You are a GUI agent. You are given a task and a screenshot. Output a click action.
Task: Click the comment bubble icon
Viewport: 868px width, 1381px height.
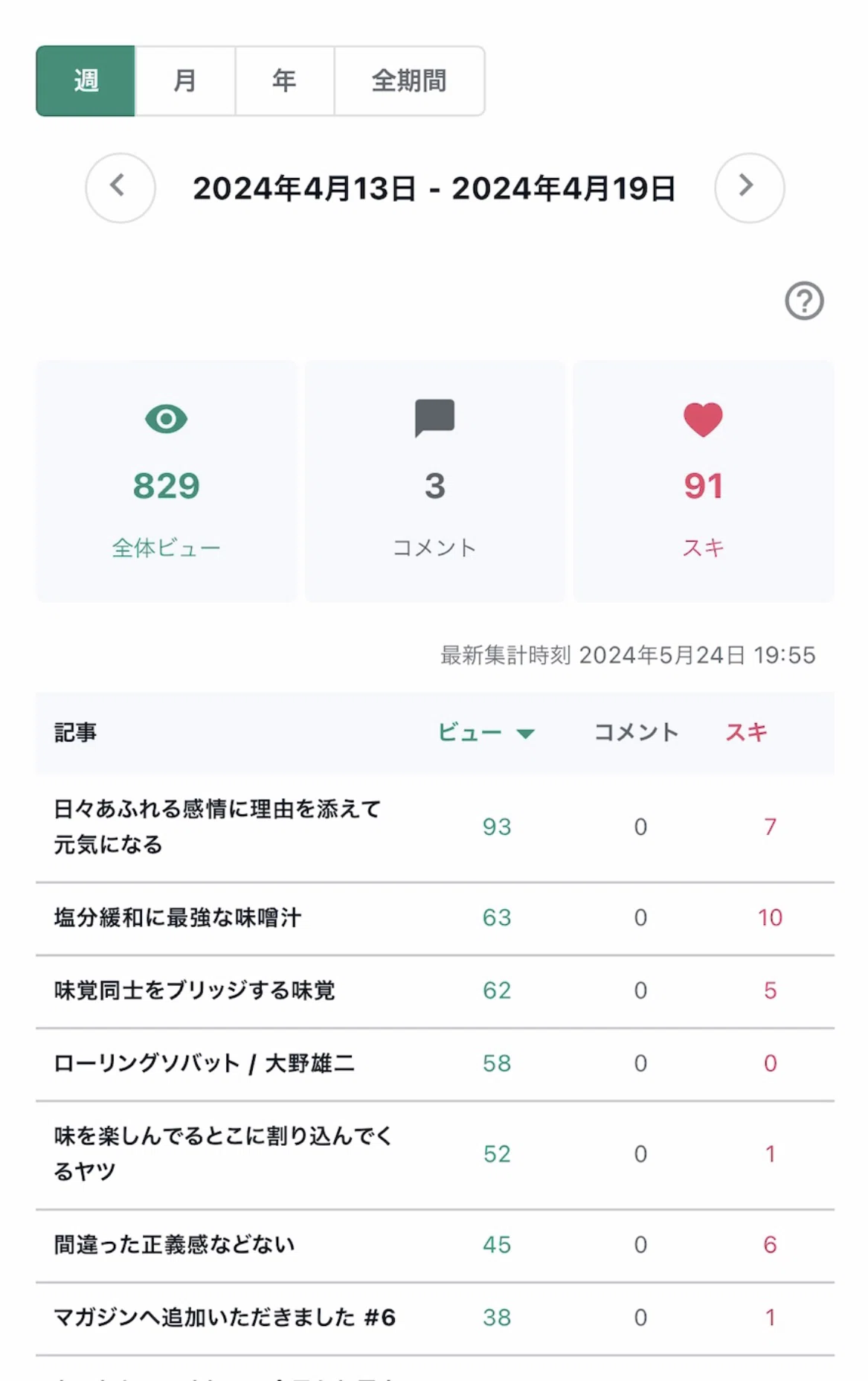(x=434, y=418)
